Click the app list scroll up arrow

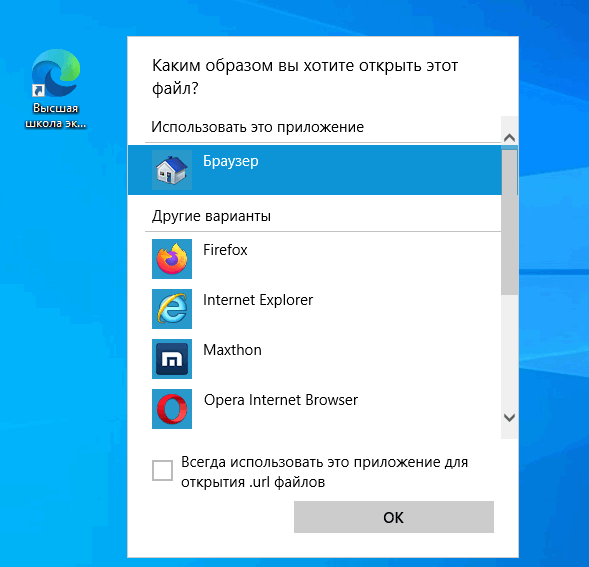[509, 138]
